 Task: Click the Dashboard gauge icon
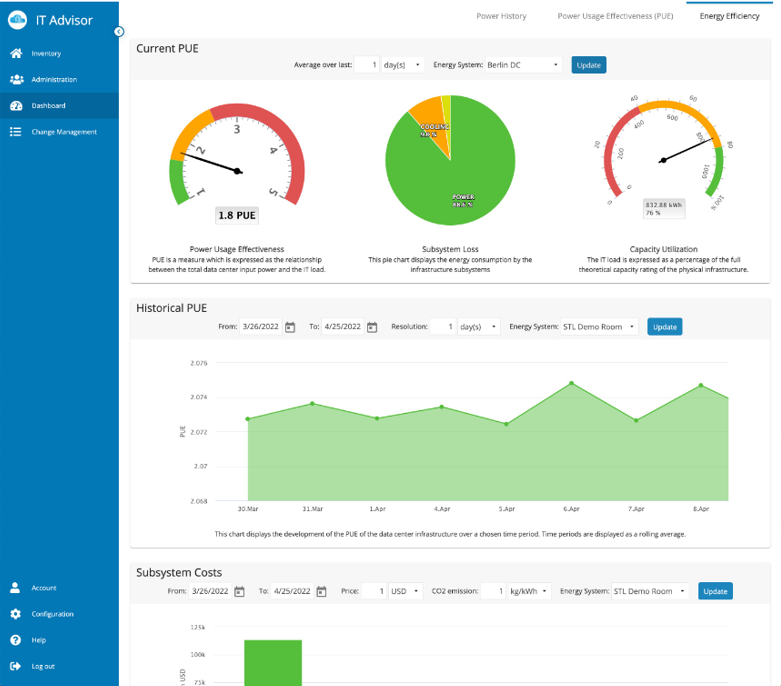16,106
